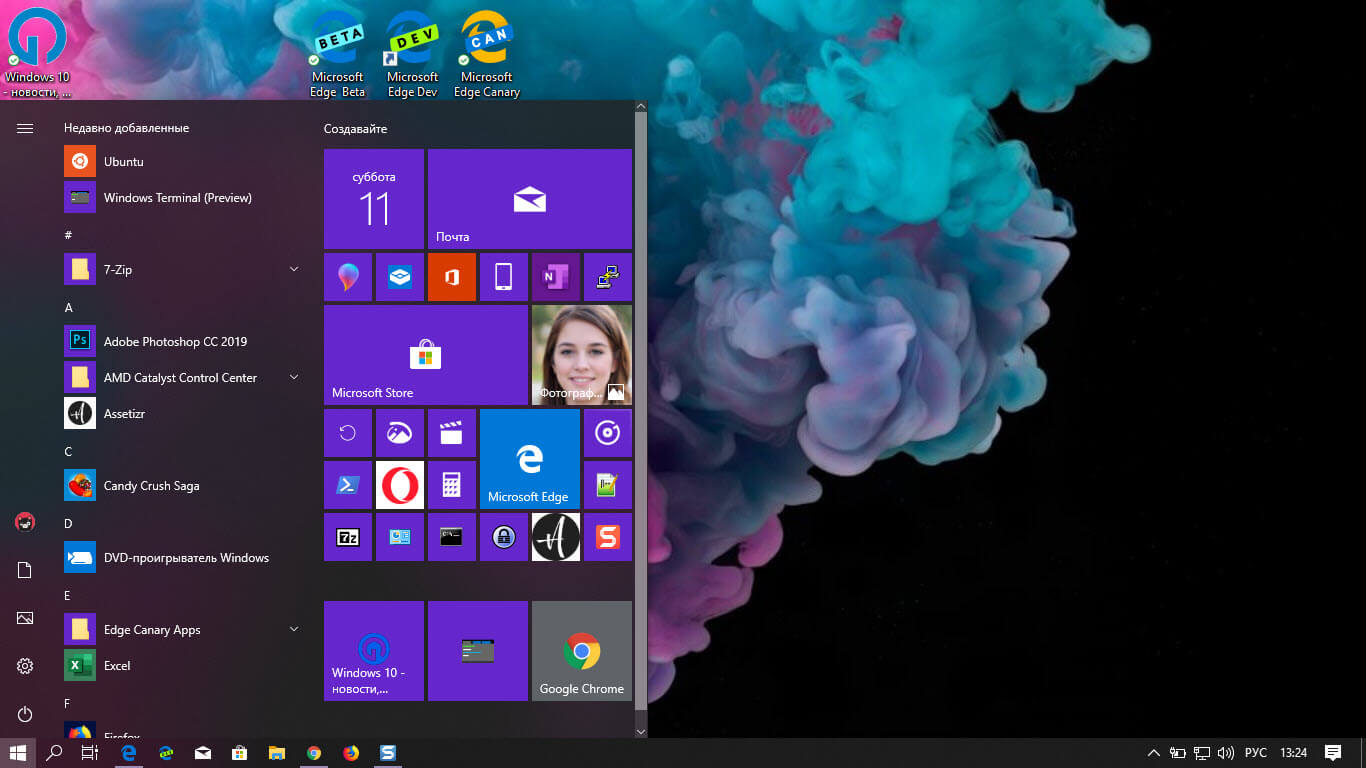
Task: Open the user account avatar
Action: (x=25, y=522)
